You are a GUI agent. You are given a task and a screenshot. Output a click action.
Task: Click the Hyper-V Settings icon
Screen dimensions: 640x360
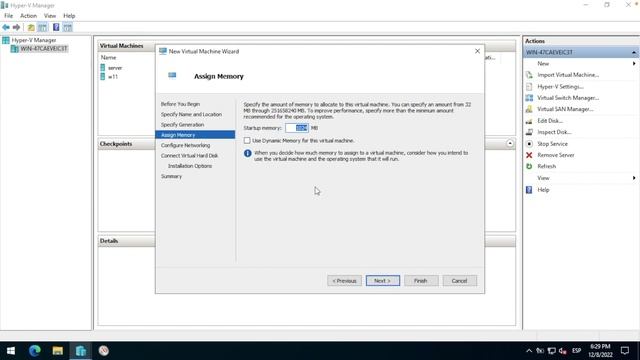529,87
